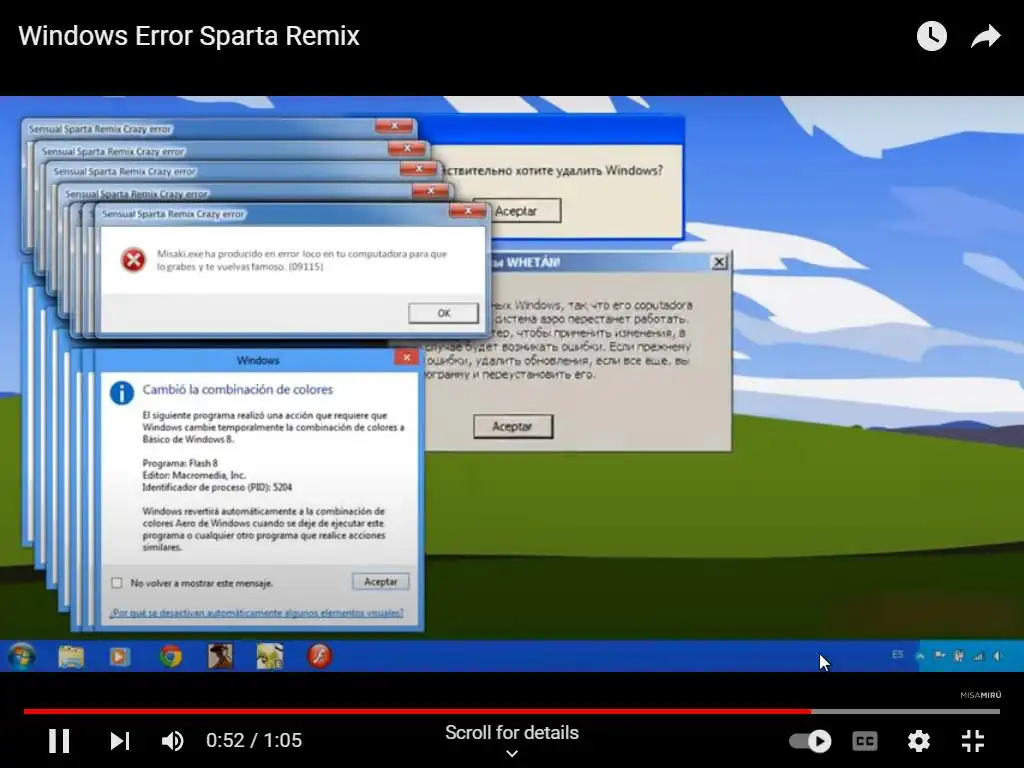
Task: Tick 'No volver a mostrar este mensaje' checkbox
Action: click(x=117, y=583)
